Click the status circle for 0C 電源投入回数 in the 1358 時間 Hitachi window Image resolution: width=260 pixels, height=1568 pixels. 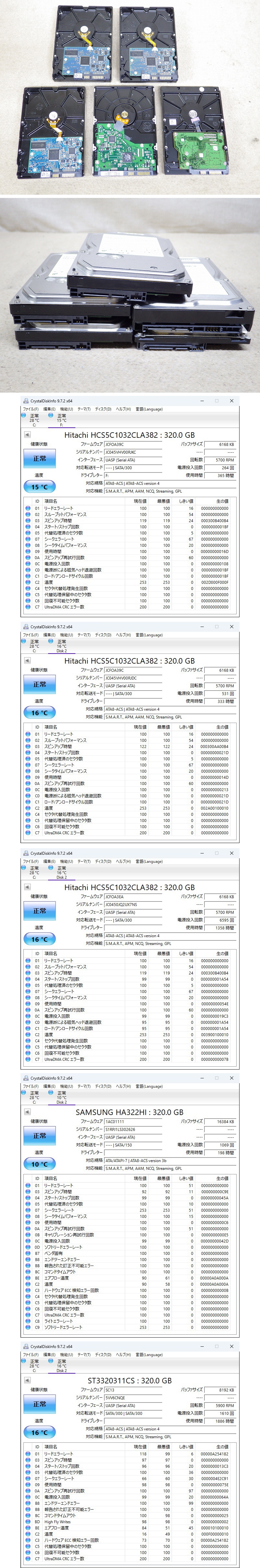click(x=28, y=1016)
